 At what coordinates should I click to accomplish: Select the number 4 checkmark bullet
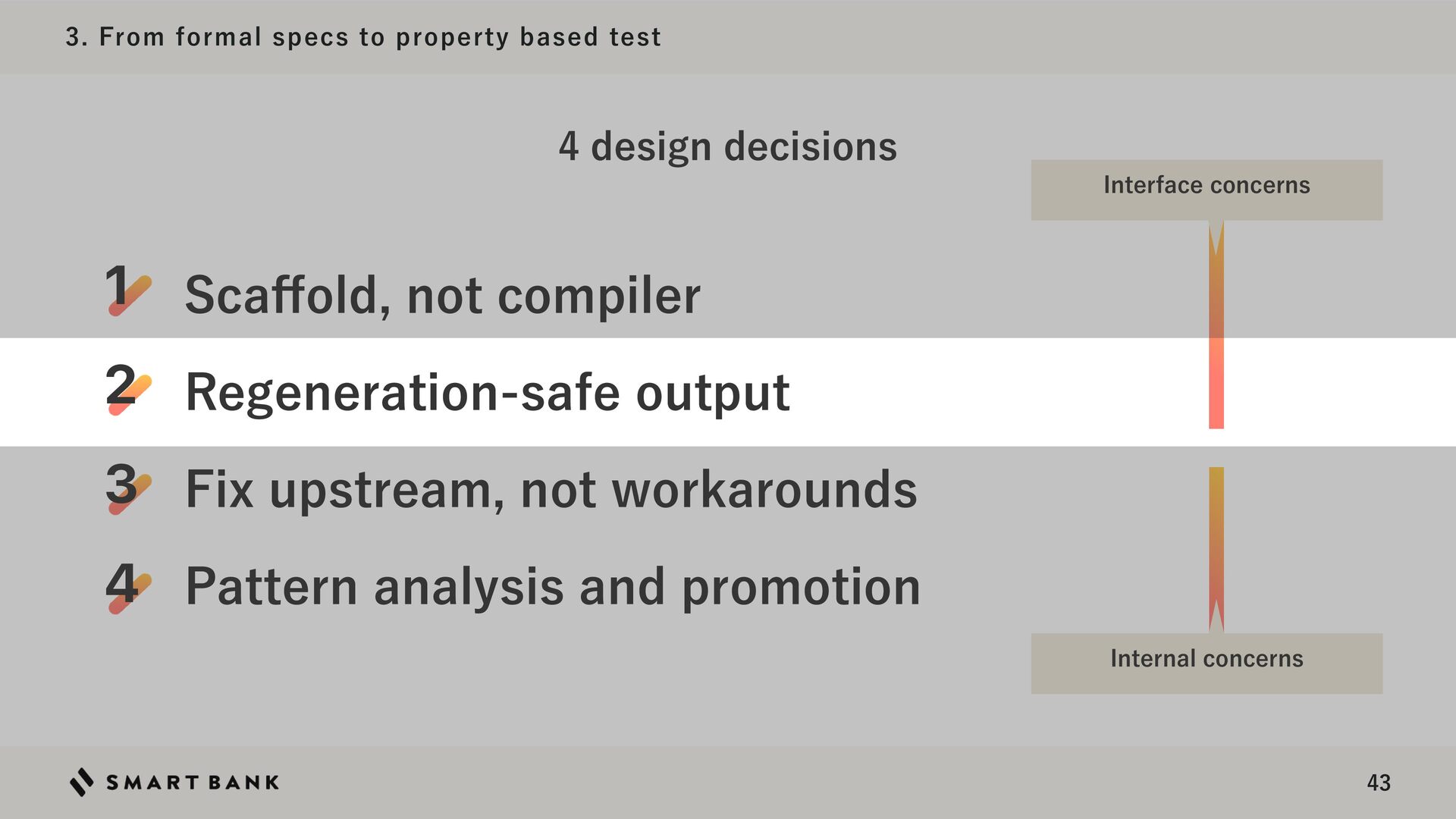[x=127, y=586]
